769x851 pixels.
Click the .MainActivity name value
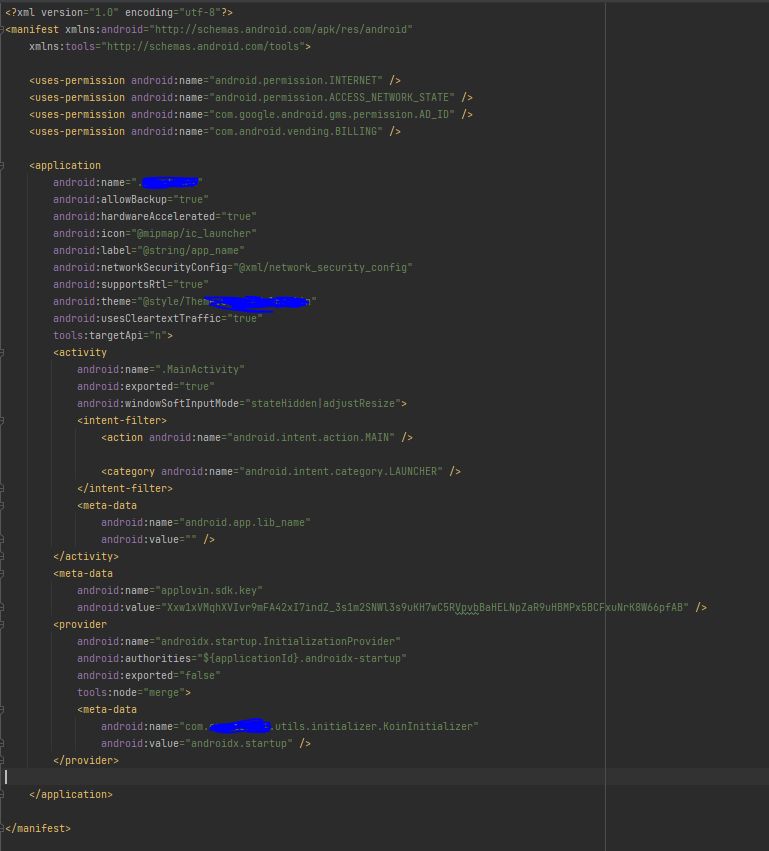(x=200, y=370)
